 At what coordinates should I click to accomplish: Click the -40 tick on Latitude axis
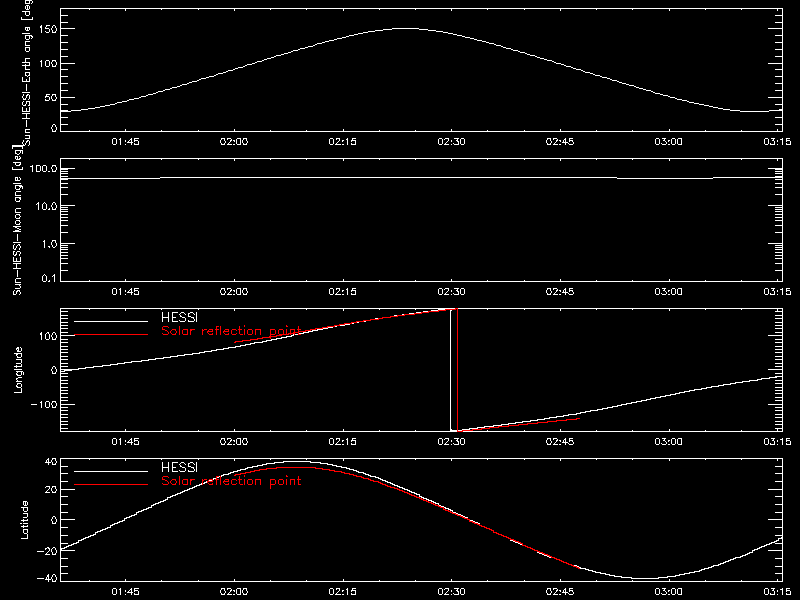coord(47,579)
